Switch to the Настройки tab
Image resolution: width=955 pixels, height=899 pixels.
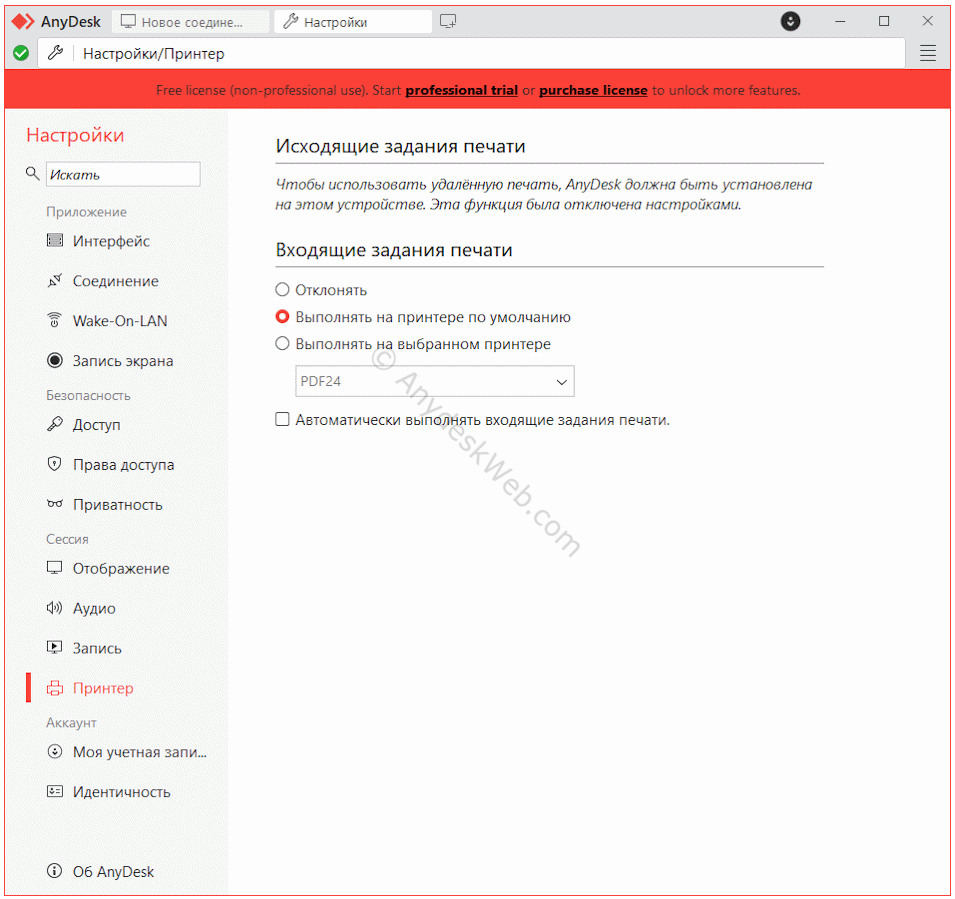pyautogui.click(x=353, y=22)
